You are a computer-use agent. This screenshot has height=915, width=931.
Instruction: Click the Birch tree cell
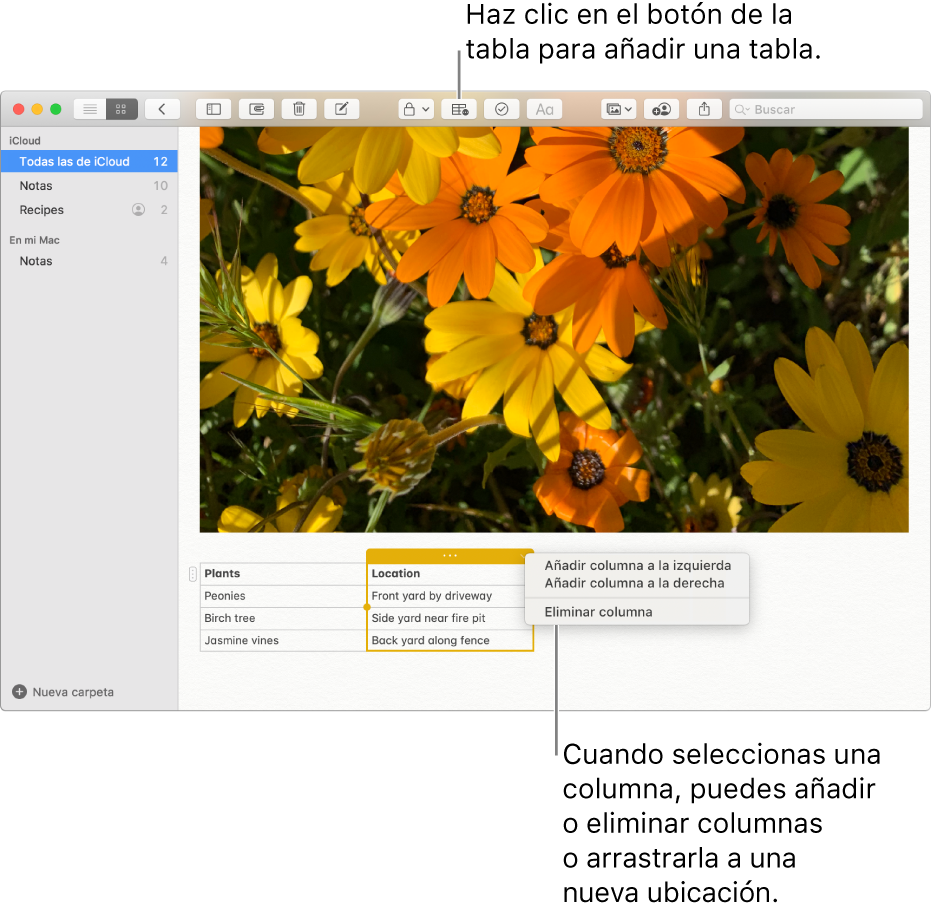(x=283, y=618)
